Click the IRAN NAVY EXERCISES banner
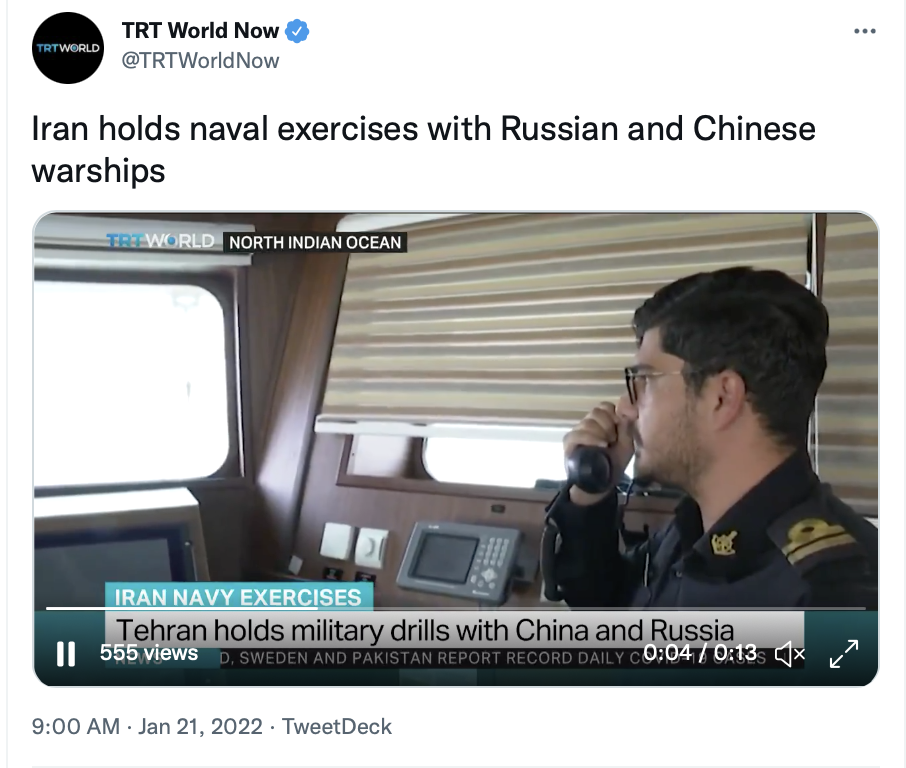This screenshot has height=768, width=906. click(239, 596)
